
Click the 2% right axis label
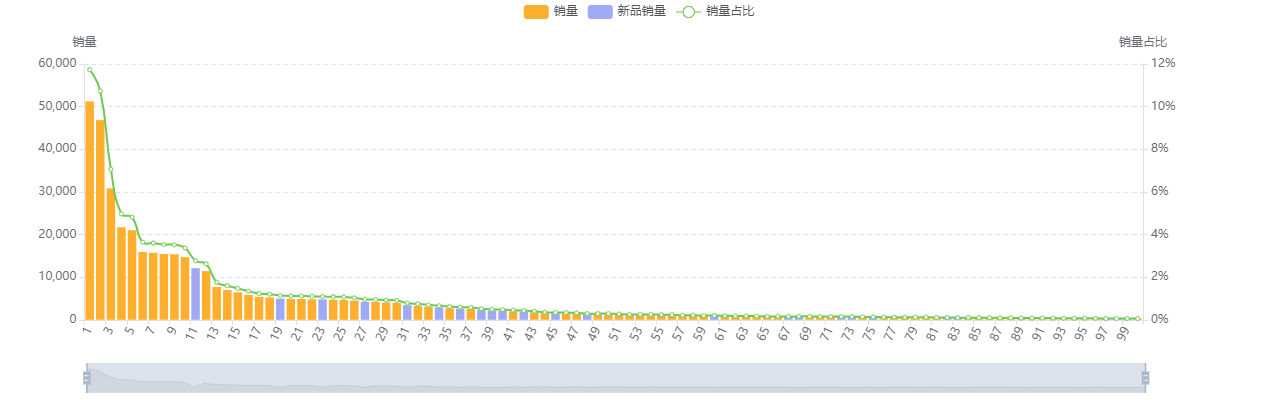1160,277
